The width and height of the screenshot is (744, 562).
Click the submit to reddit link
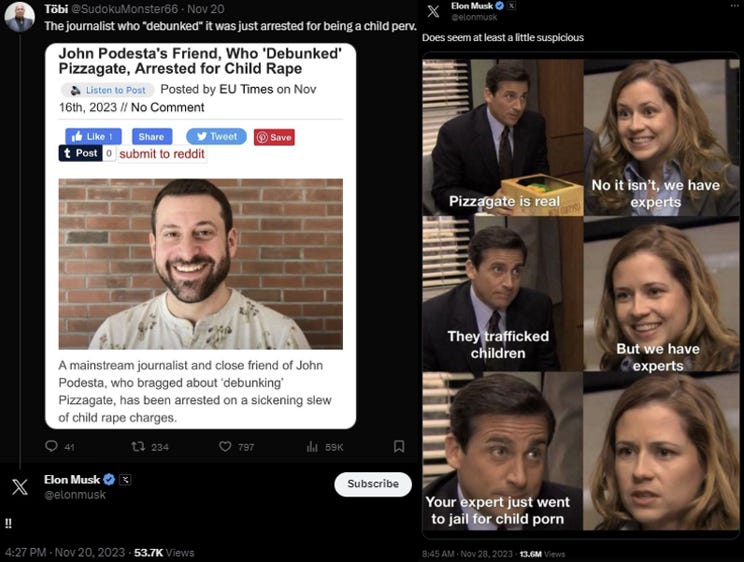(162, 154)
